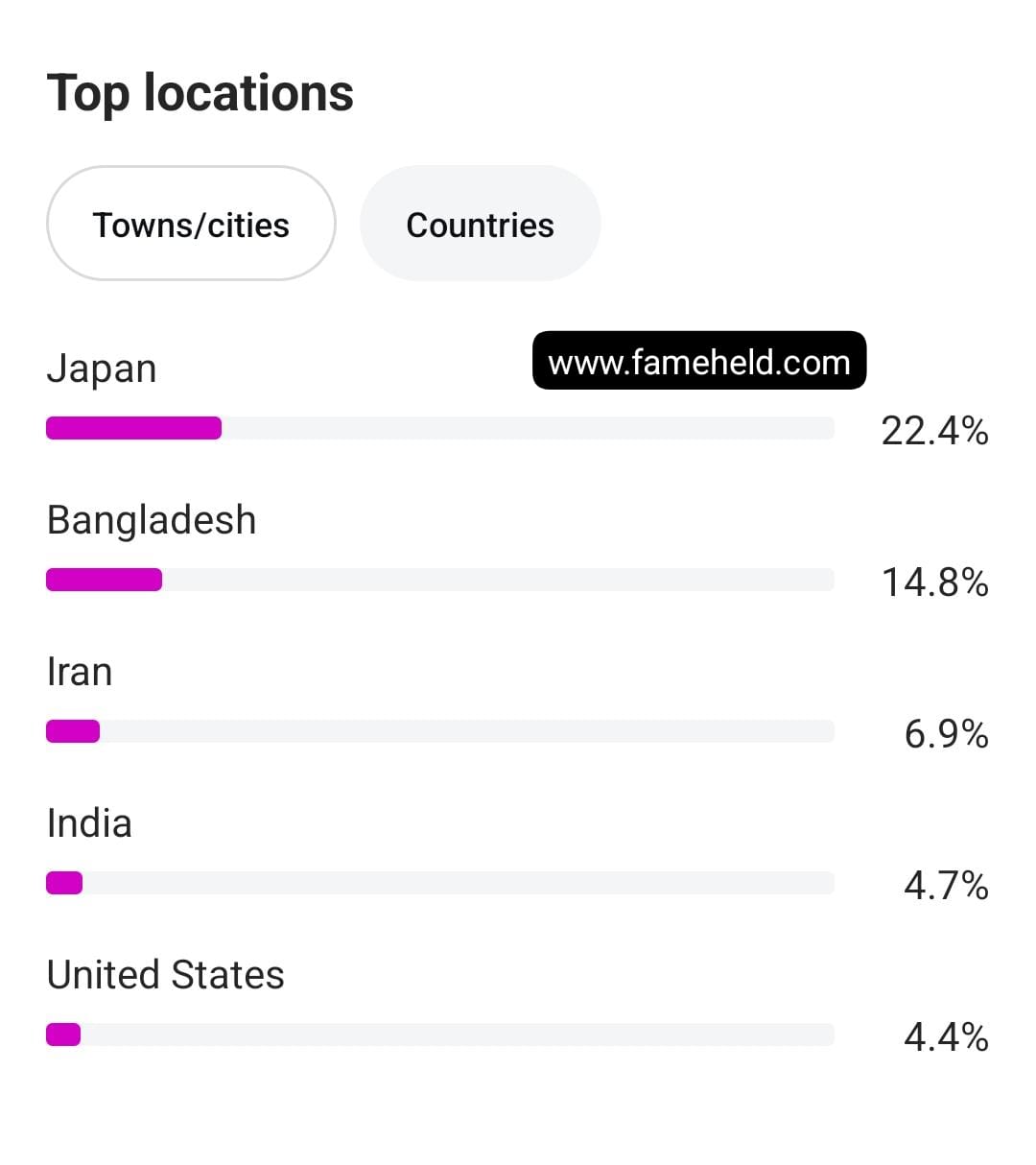This screenshot has height=1165, width=1036.
Task: Click the 22.4% value for Japan
Action: 934,431
